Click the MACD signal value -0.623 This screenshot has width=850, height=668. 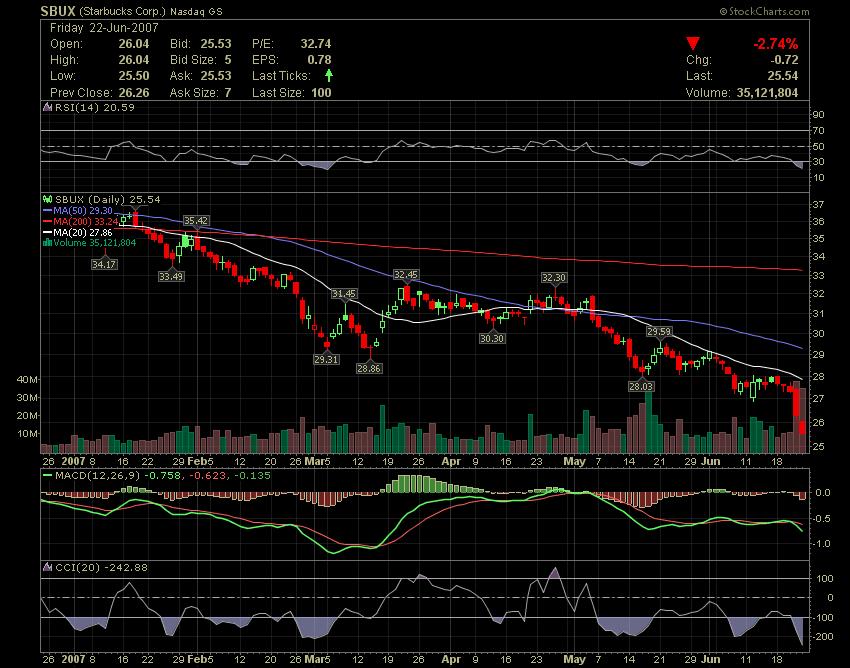tap(207, 476)
